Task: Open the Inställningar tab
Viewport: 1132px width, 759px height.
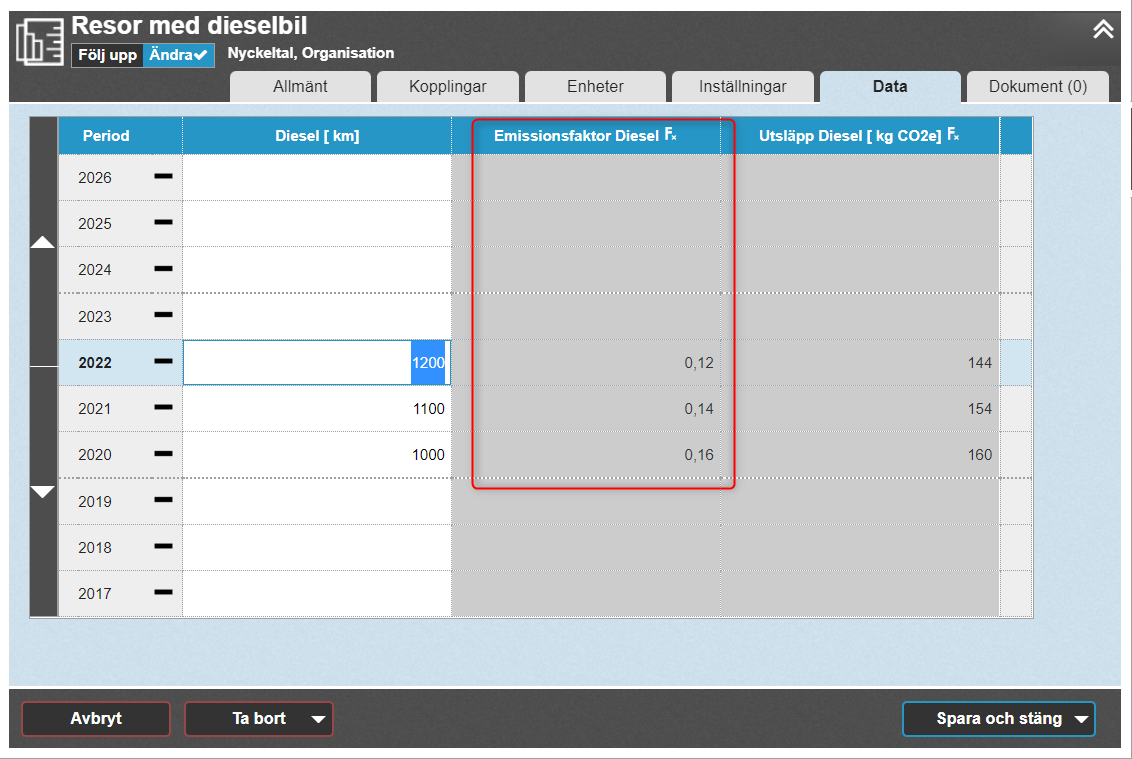Action: (742, 87)
